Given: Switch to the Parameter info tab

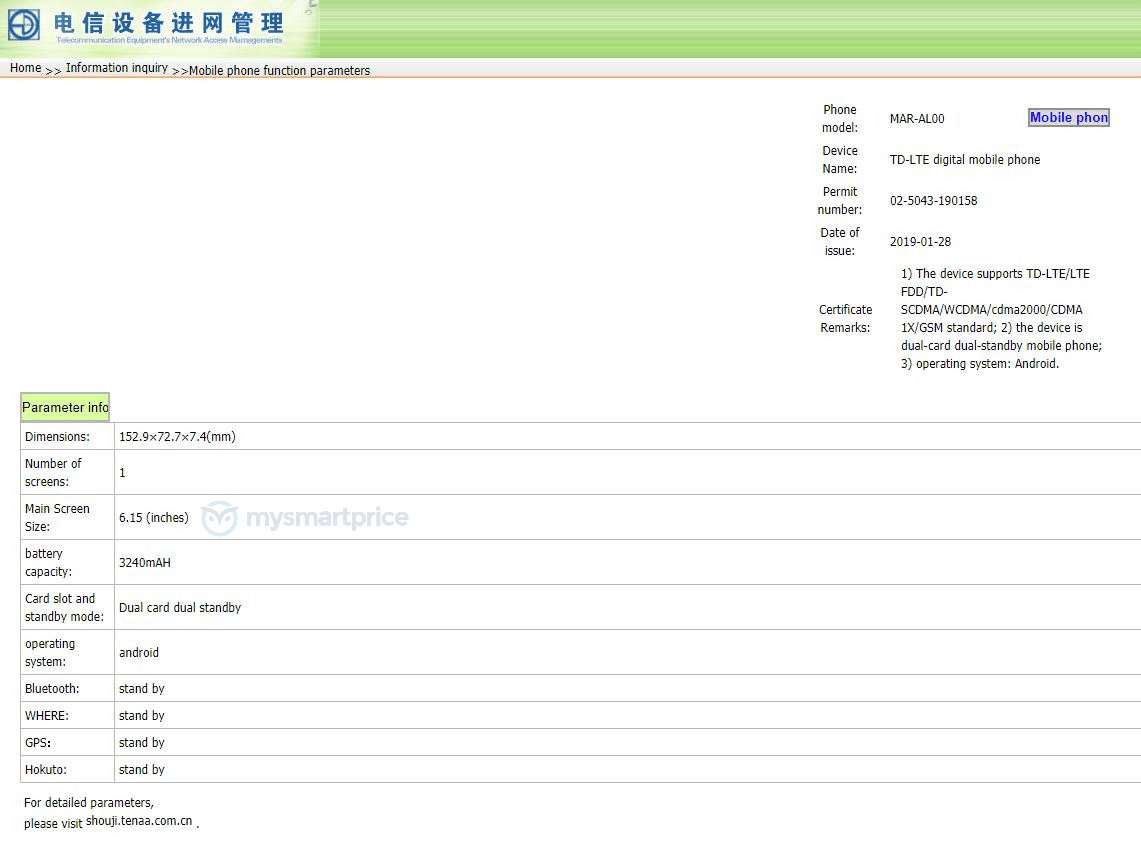Looking at the screenshot, I should pyautogui.click(x=65, y=407).
